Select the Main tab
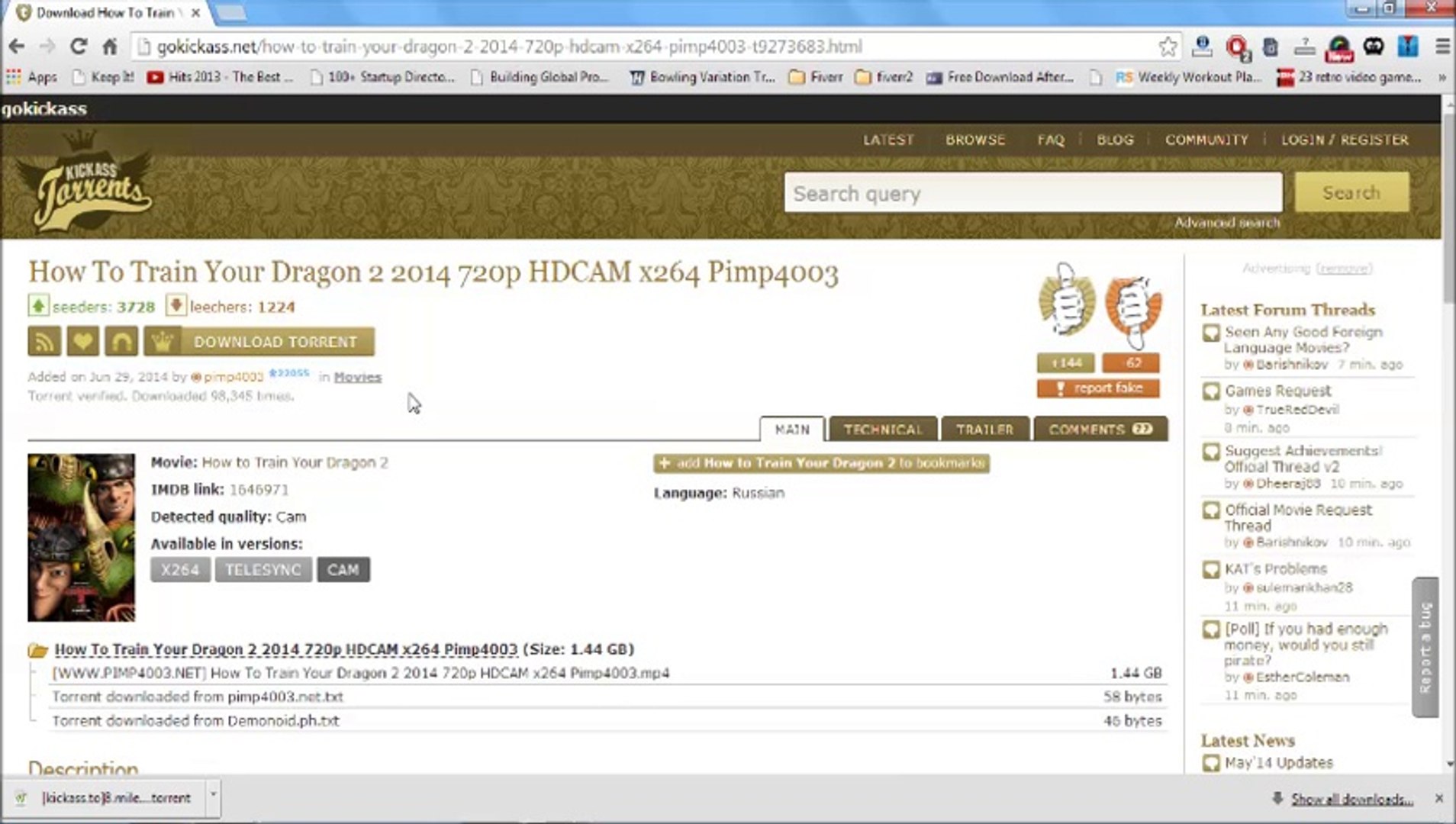 pos(792,430)
